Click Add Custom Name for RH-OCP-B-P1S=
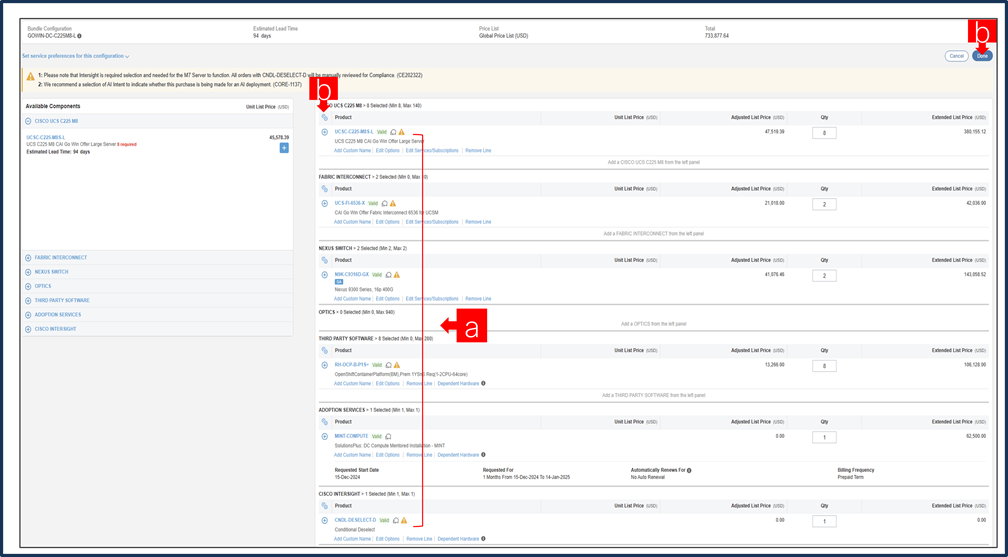Viewport: 1008px width, 557px height. point(352,383)
